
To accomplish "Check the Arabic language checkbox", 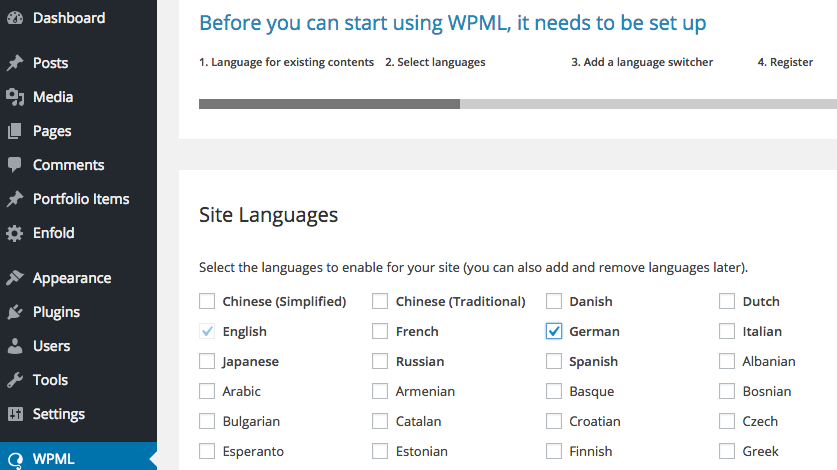I will pos(207,391).
